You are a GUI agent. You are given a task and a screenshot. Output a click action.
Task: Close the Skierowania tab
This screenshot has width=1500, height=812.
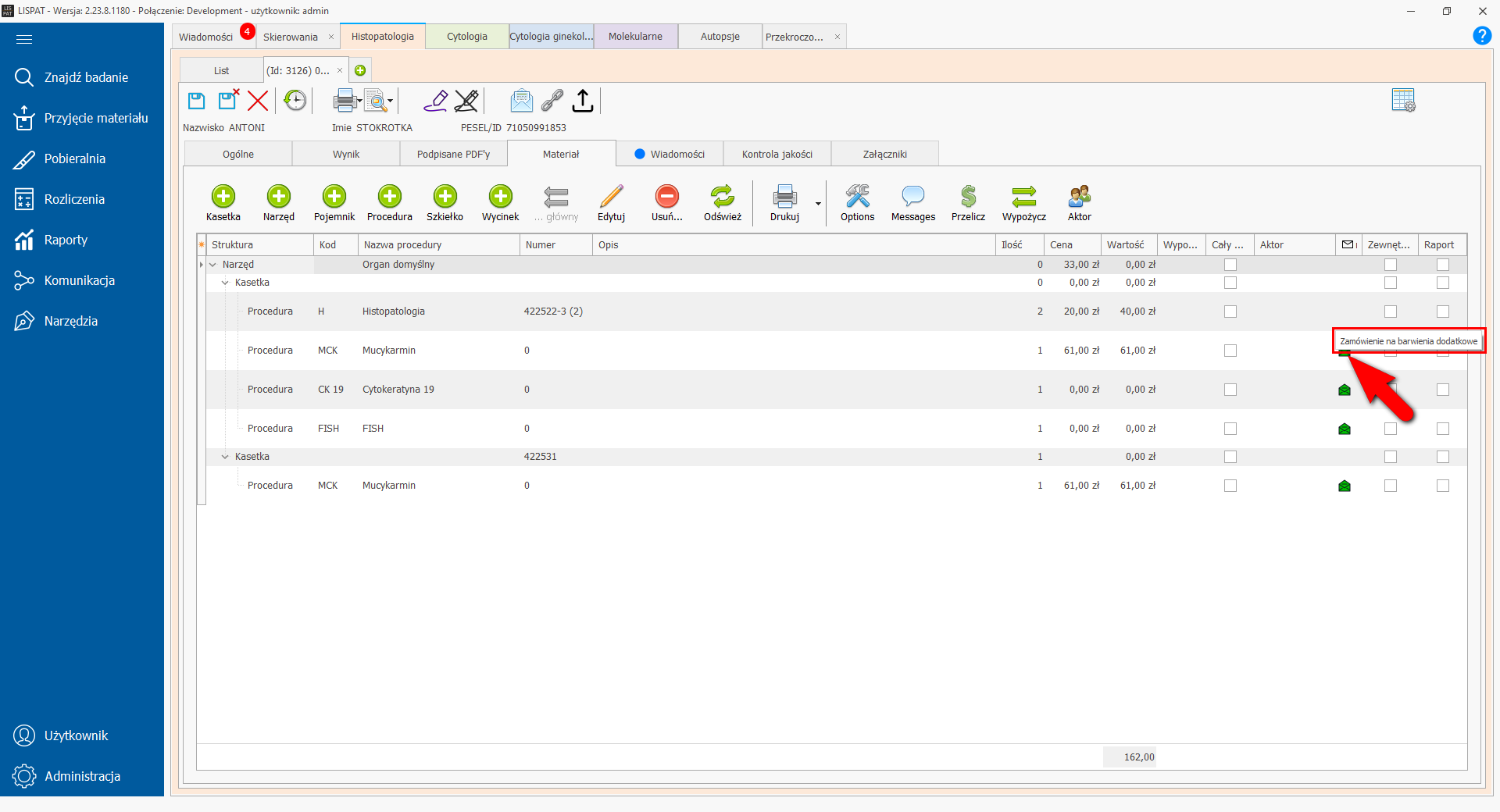(331, 37)
